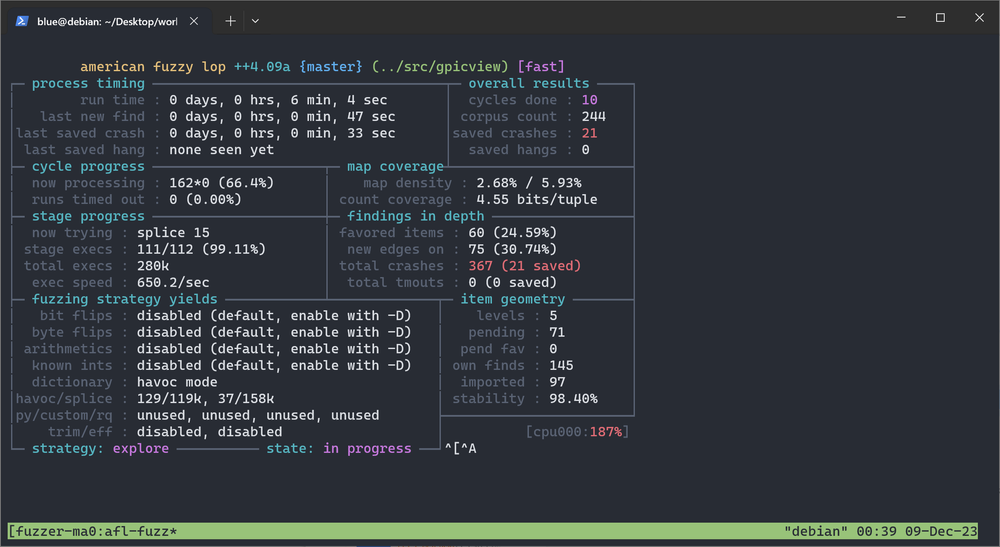Click the fuzzer-ma0:afl-fuzz tmux window label
1000x547 pixels.
[94, 530]
